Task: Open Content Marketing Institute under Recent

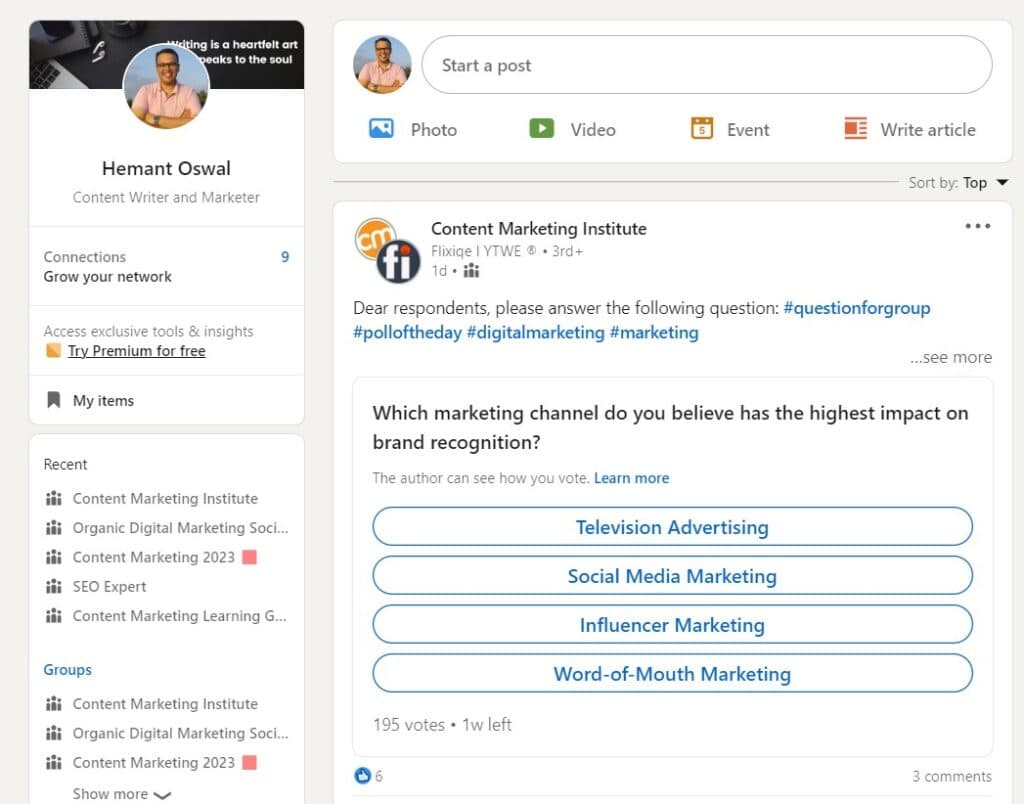Action: click(x=165, y=498)
